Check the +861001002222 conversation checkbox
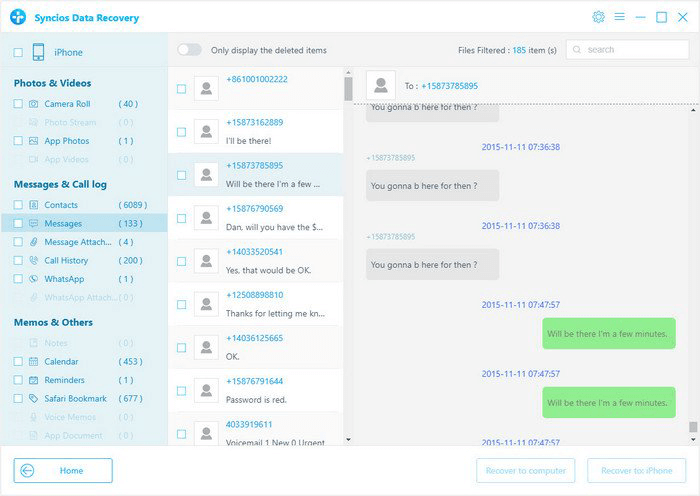700x496 pixels. click(x=181, y=89)
